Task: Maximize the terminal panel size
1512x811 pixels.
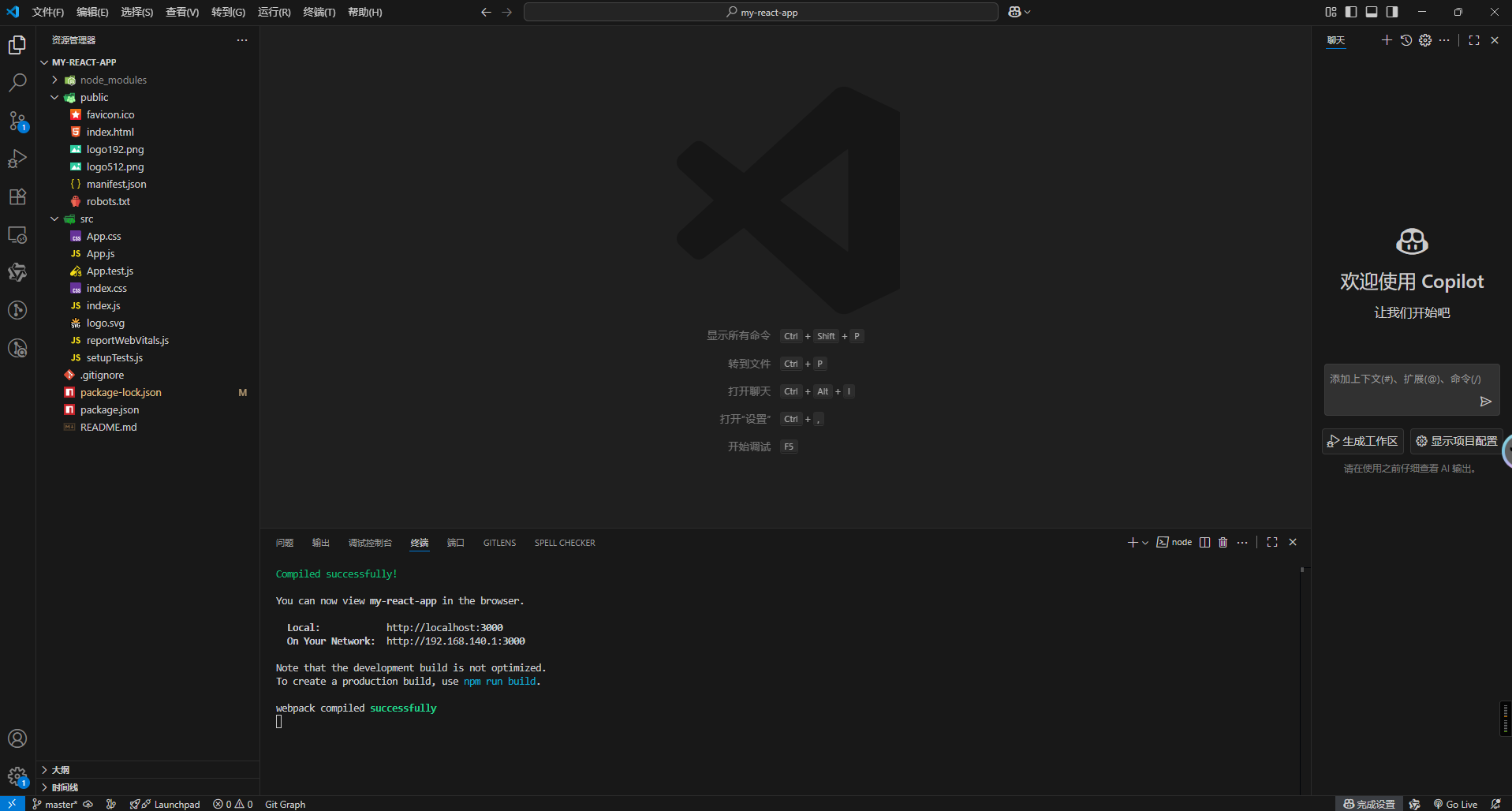Action: 1272,542
